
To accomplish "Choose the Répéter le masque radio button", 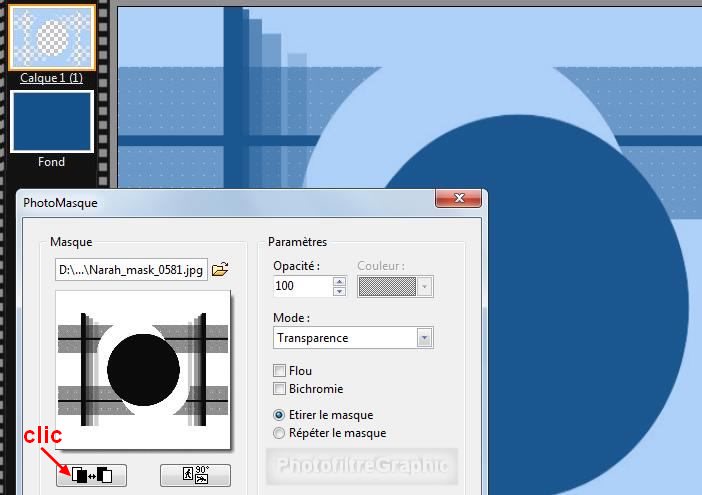I will [280, 433].
